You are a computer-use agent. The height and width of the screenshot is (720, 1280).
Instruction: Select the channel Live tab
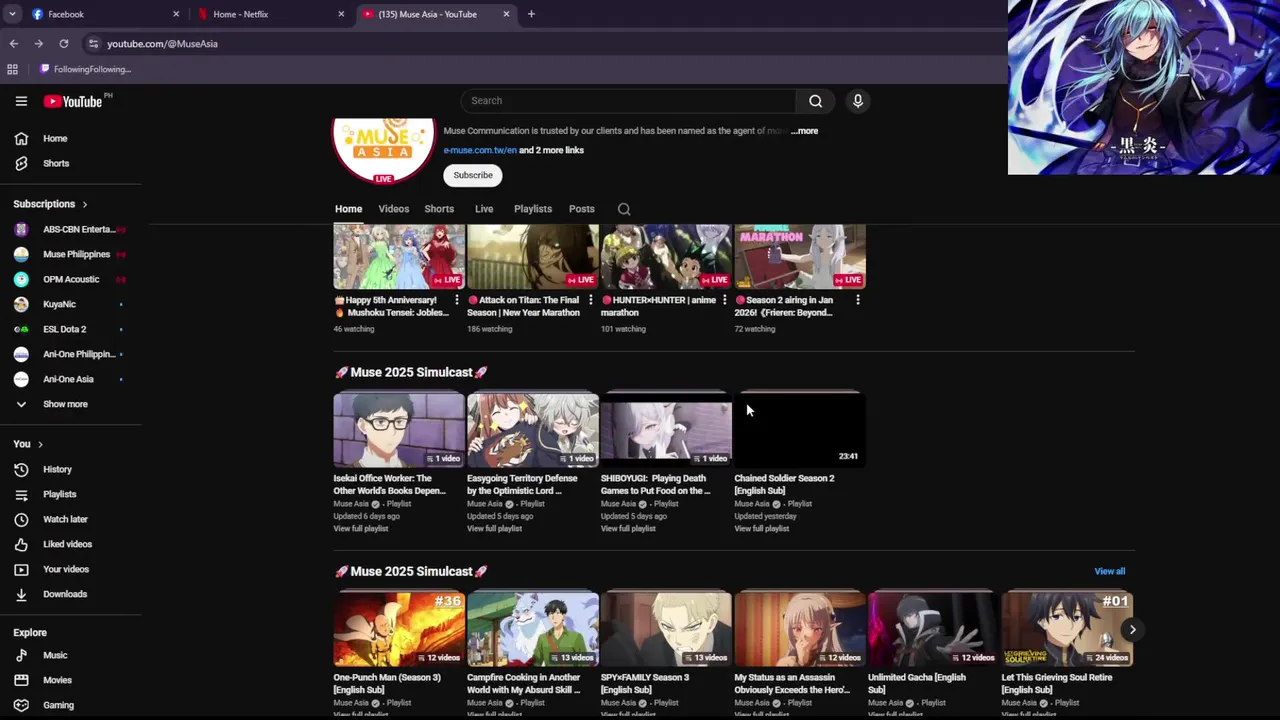(484, 210)
